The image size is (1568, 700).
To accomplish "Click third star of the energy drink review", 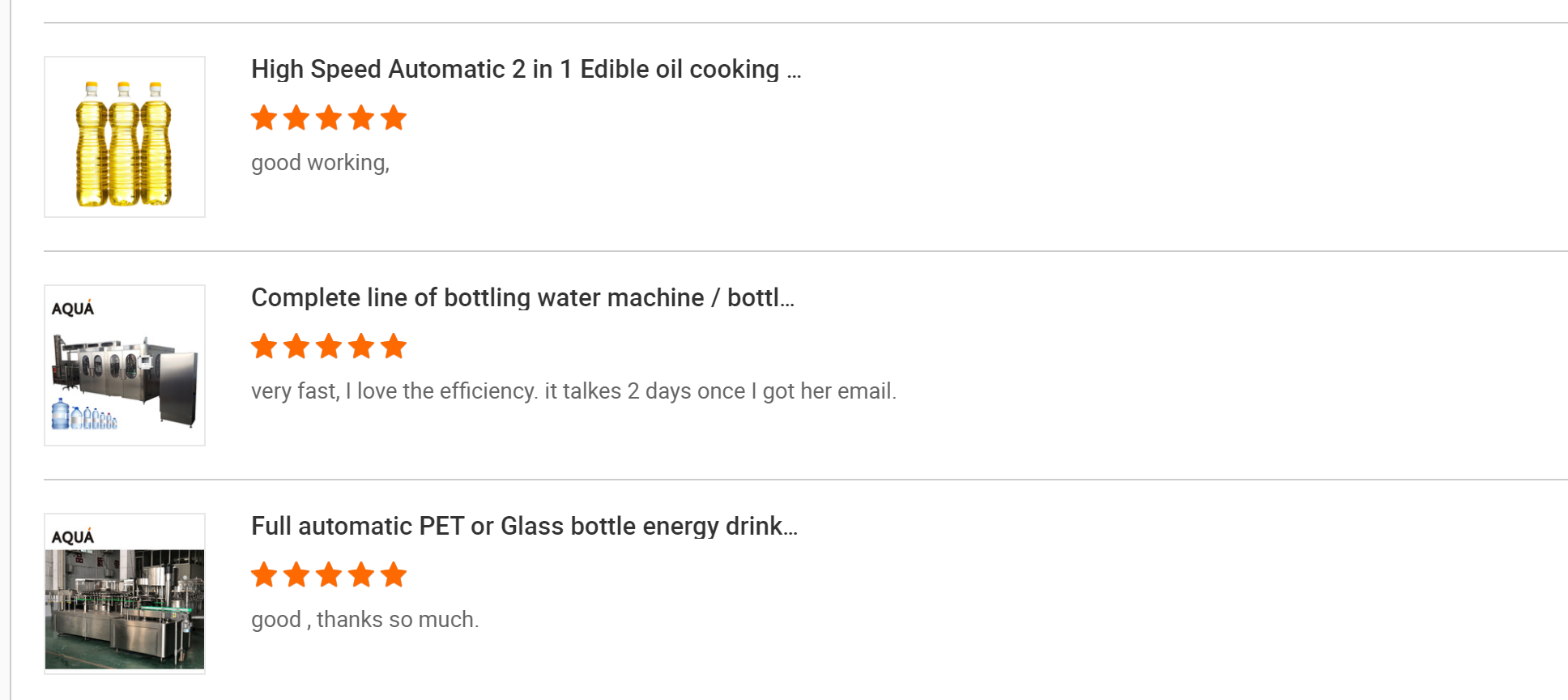I will click(x=329, y=575).
